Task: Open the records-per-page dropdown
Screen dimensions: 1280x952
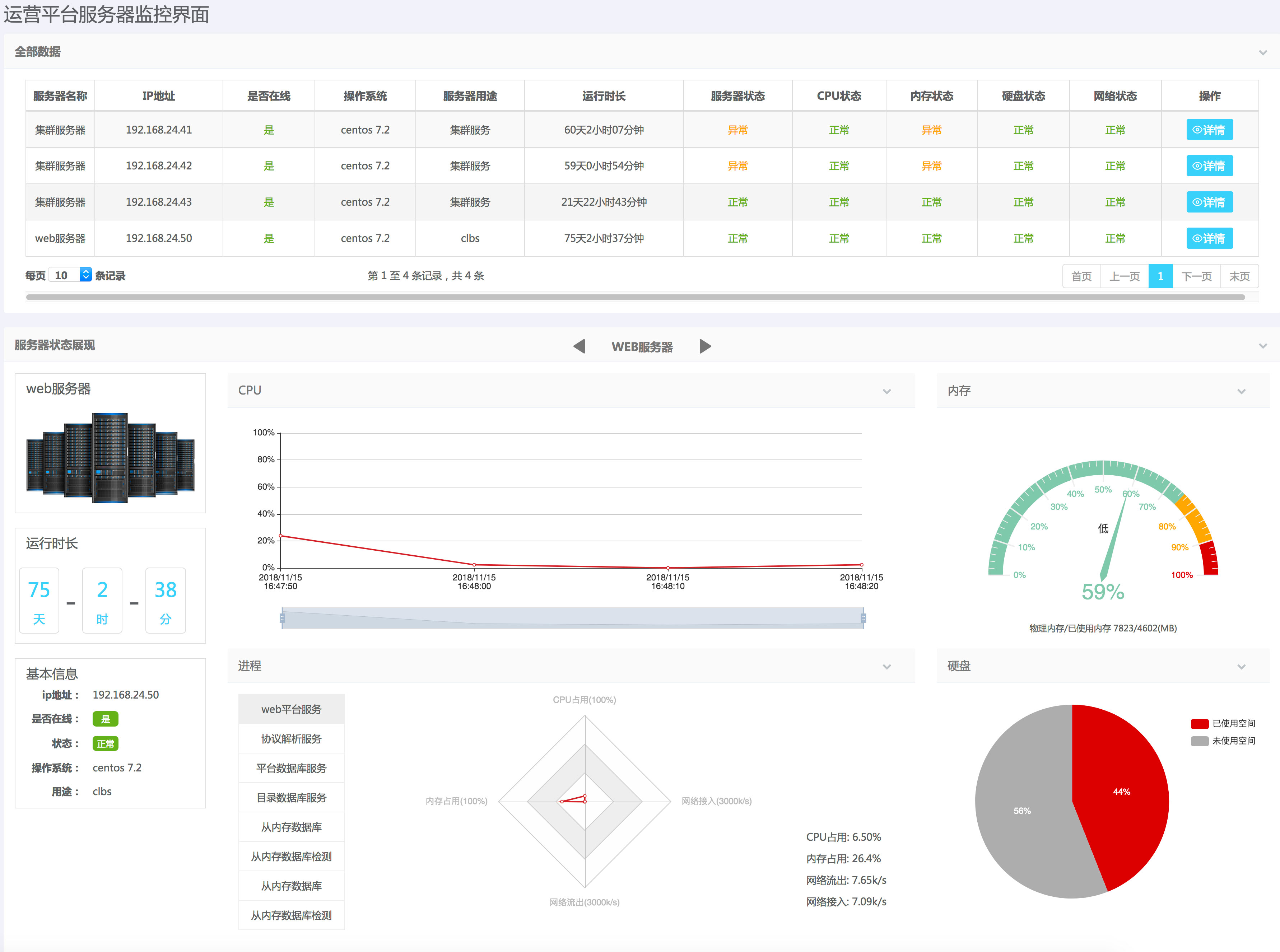Action: click(x=70, y=275)
